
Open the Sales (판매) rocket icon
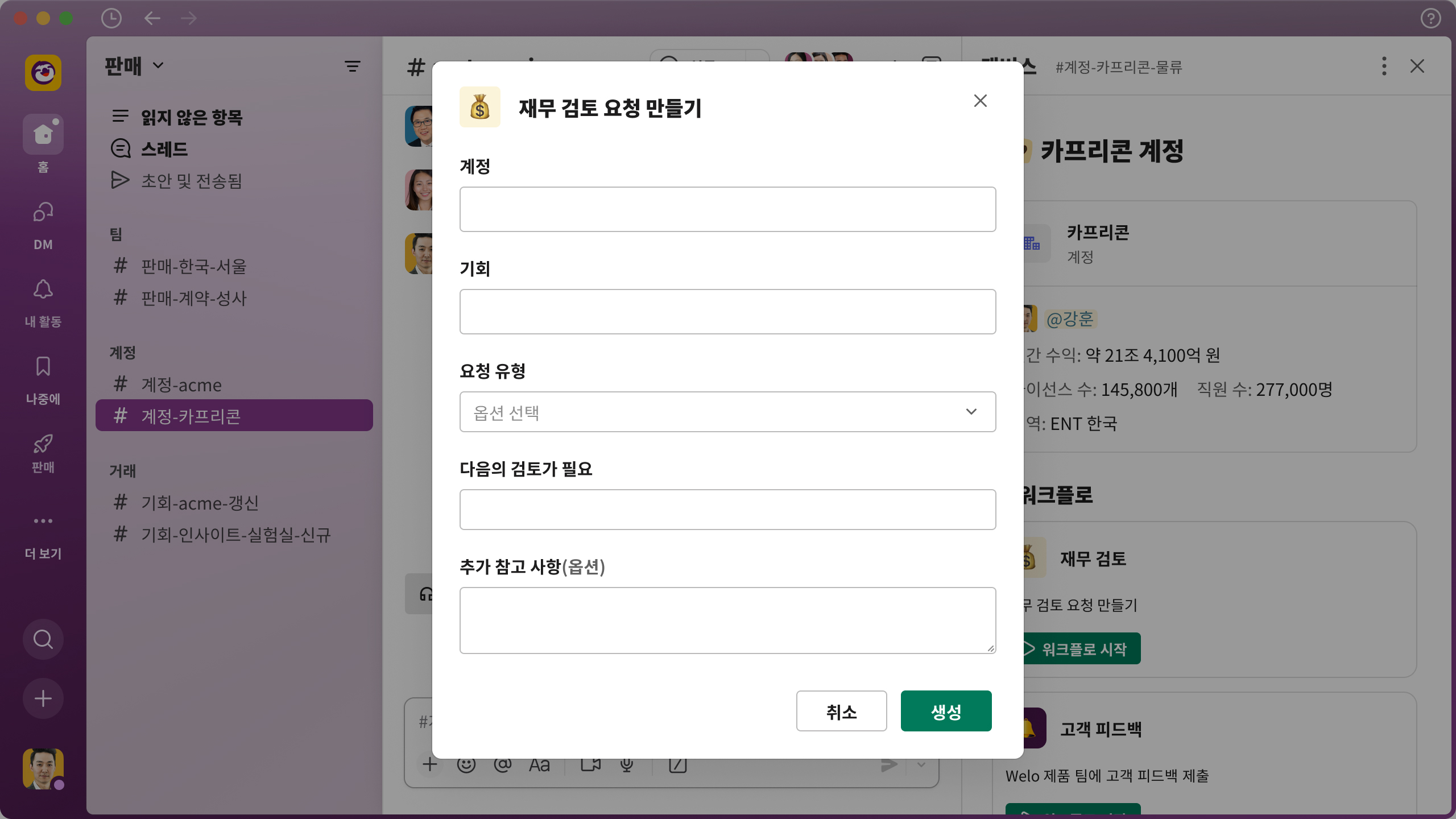[43, 444]
